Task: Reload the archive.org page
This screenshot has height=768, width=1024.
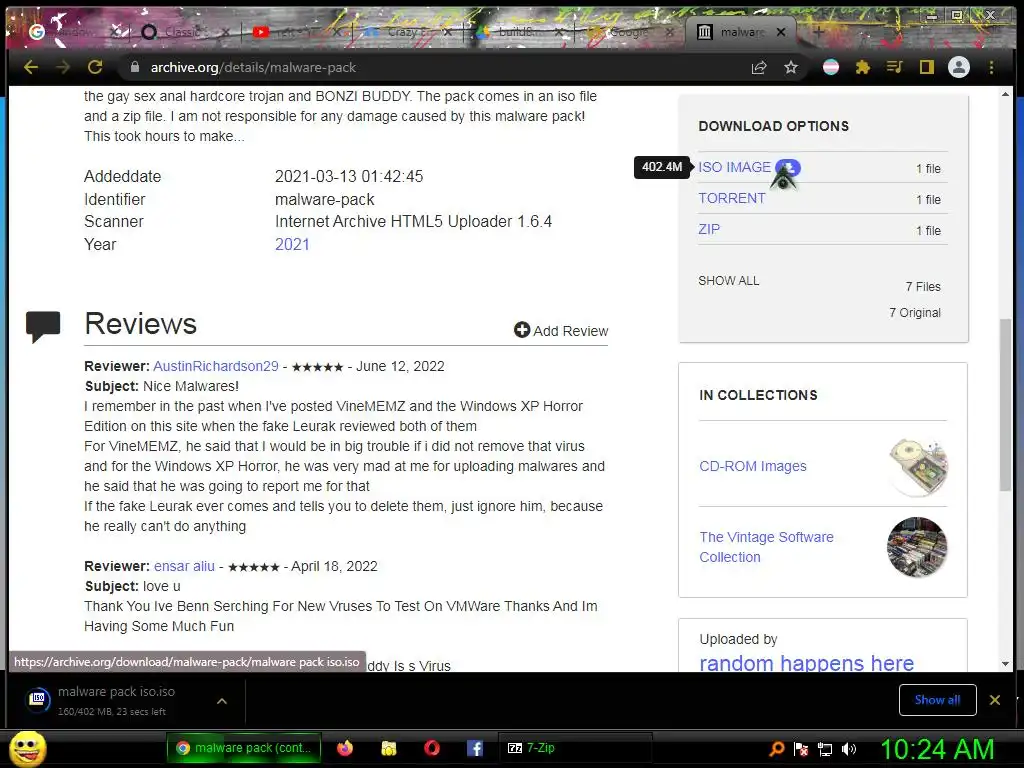Action: coord(95,67)
